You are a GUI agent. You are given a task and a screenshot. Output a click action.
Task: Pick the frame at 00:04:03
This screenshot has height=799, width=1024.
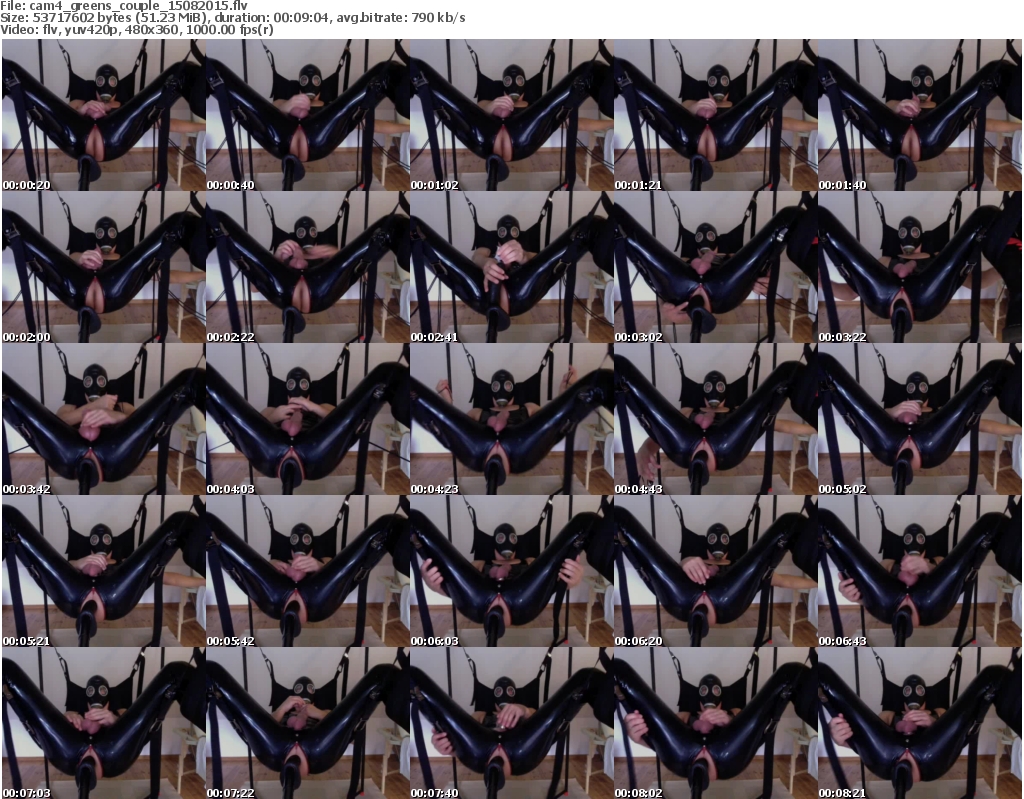pos(308,419)
